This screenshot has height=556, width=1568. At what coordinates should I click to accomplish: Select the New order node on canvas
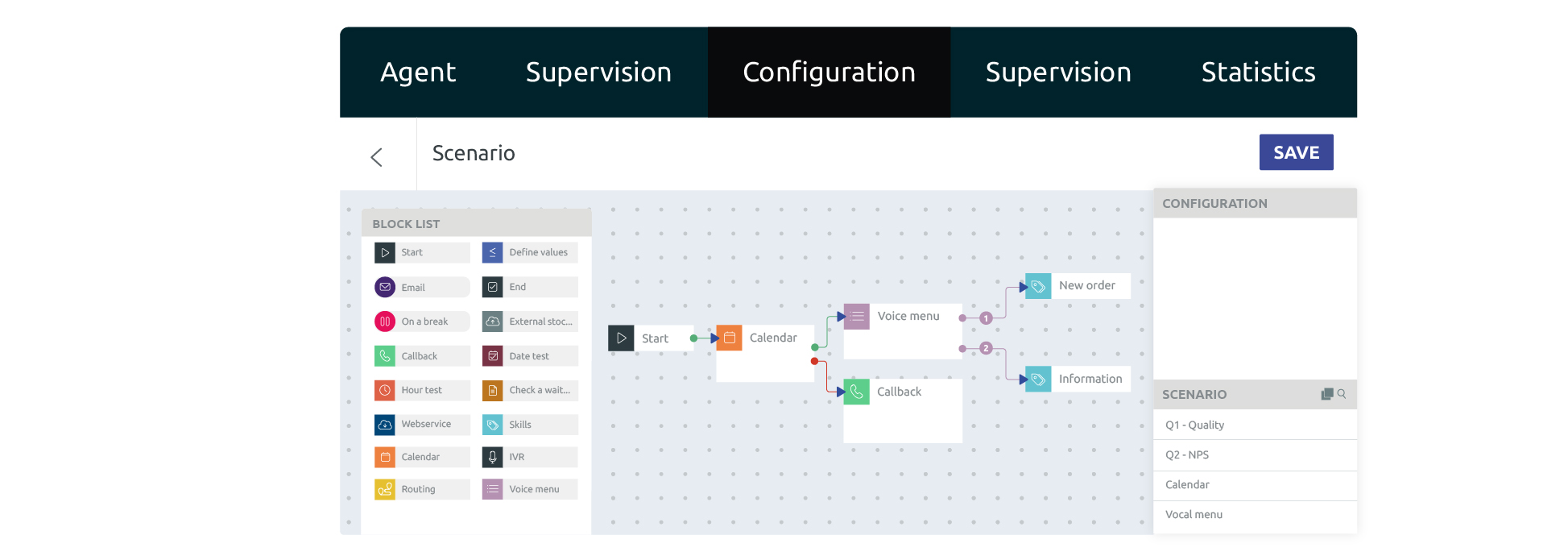pyautogui.click(x=1078, y=286)
